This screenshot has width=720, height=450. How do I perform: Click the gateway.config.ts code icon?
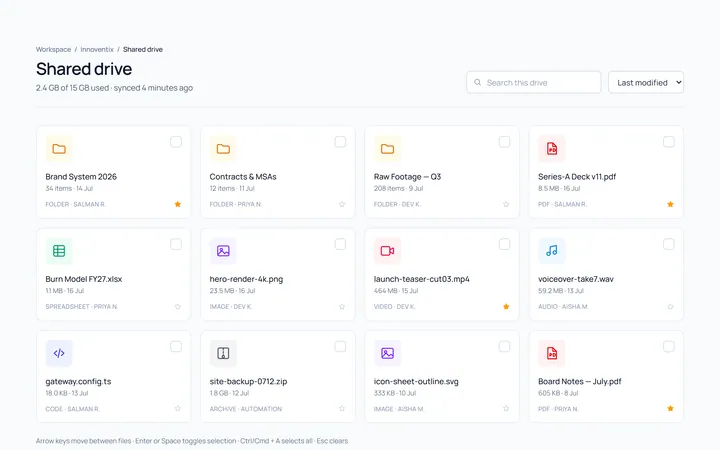coord(59,353)
